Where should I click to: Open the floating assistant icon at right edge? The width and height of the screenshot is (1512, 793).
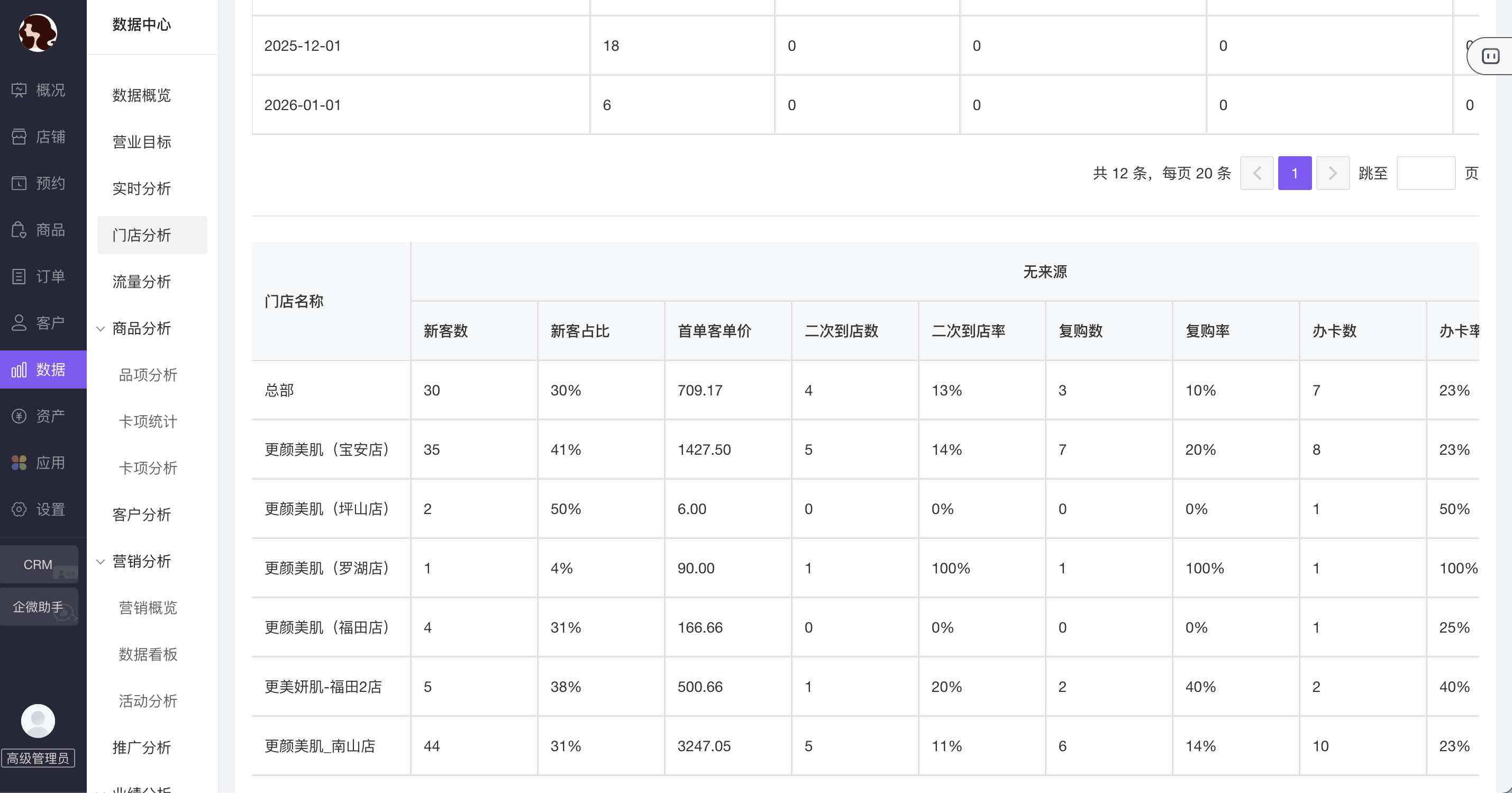pos(1490,57)
